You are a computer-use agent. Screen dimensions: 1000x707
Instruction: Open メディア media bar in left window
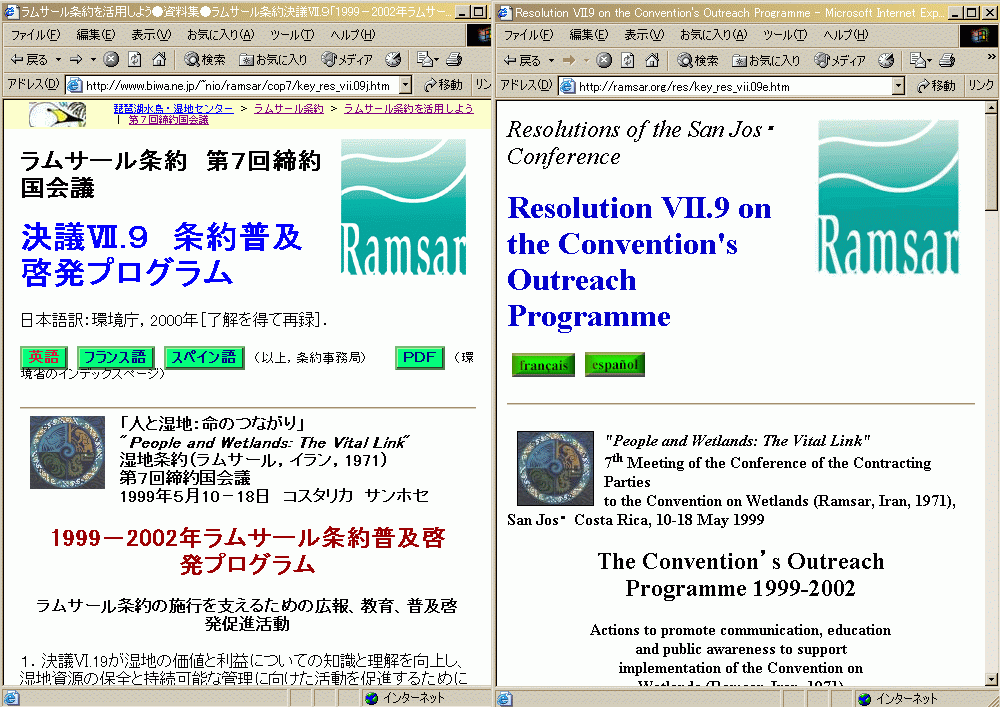(x=347, y=60)
